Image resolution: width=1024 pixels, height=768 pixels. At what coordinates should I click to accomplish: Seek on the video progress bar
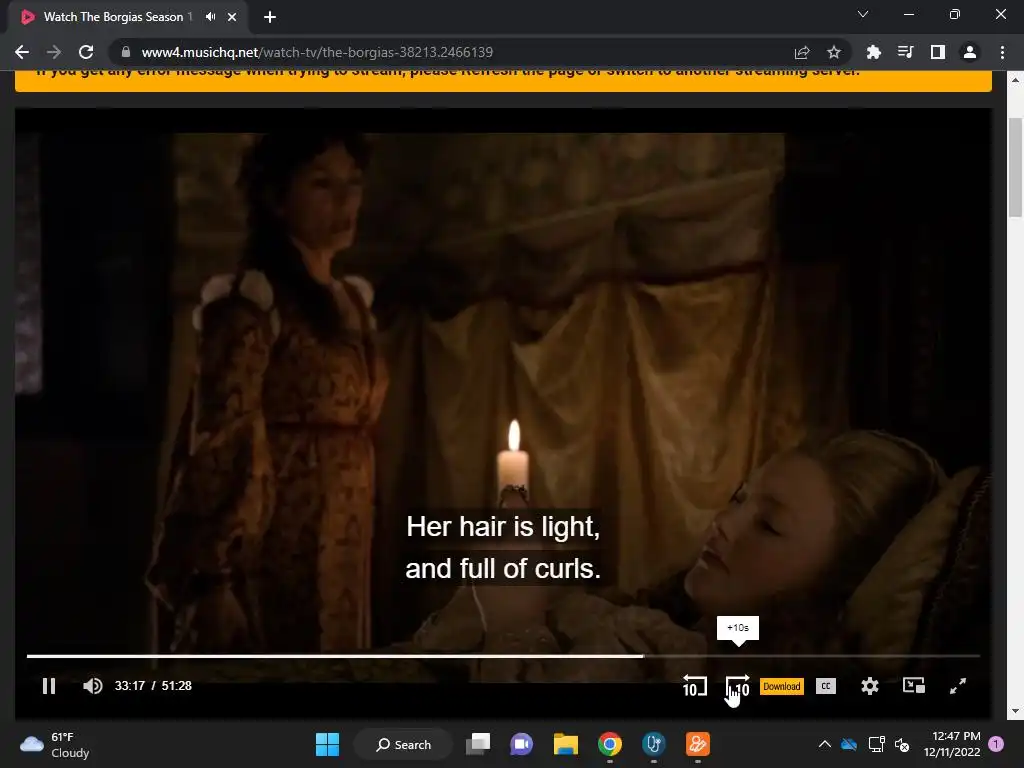tap(503, 656)
